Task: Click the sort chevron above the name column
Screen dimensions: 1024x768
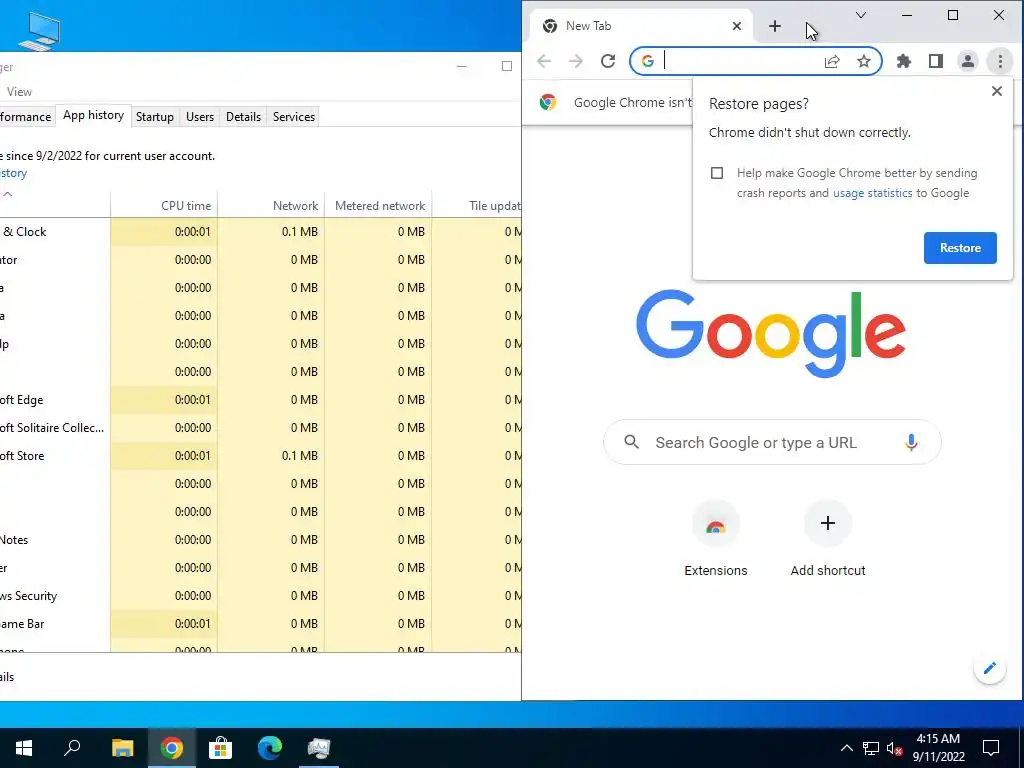Action: (x=8, y=194)
